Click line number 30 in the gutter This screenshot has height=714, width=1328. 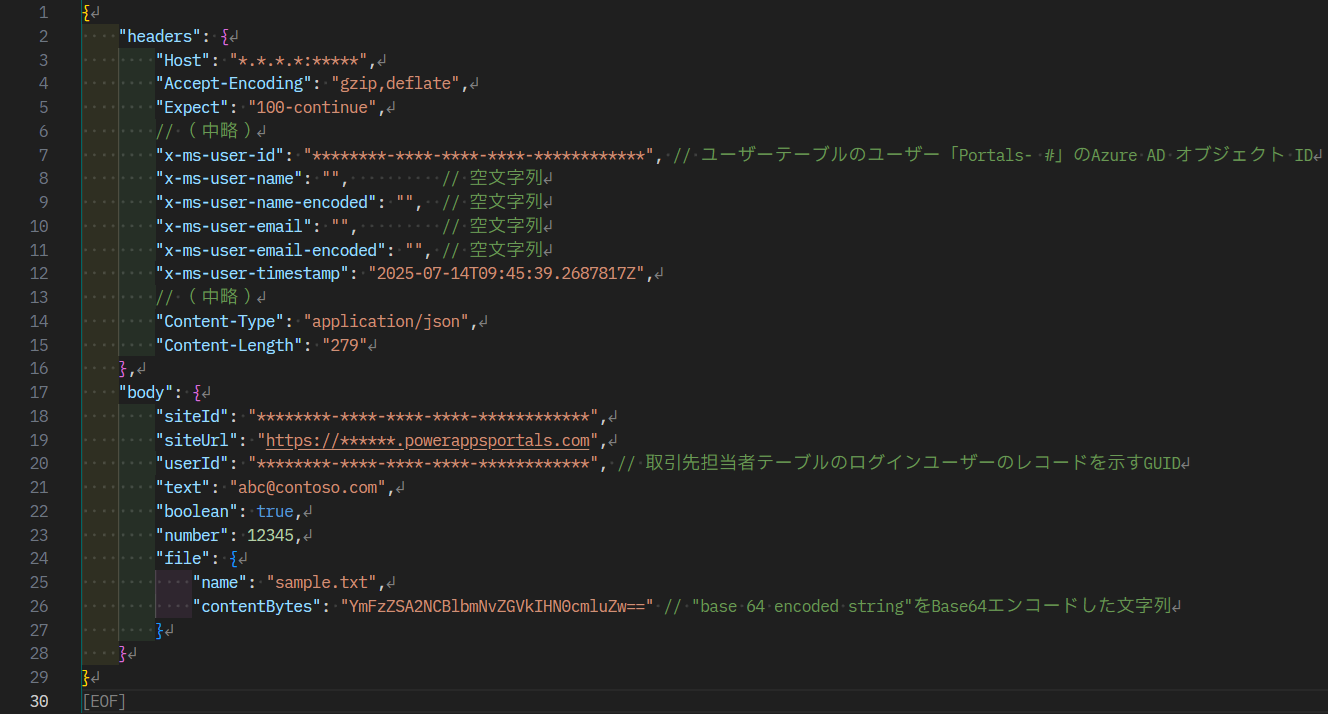39,701
